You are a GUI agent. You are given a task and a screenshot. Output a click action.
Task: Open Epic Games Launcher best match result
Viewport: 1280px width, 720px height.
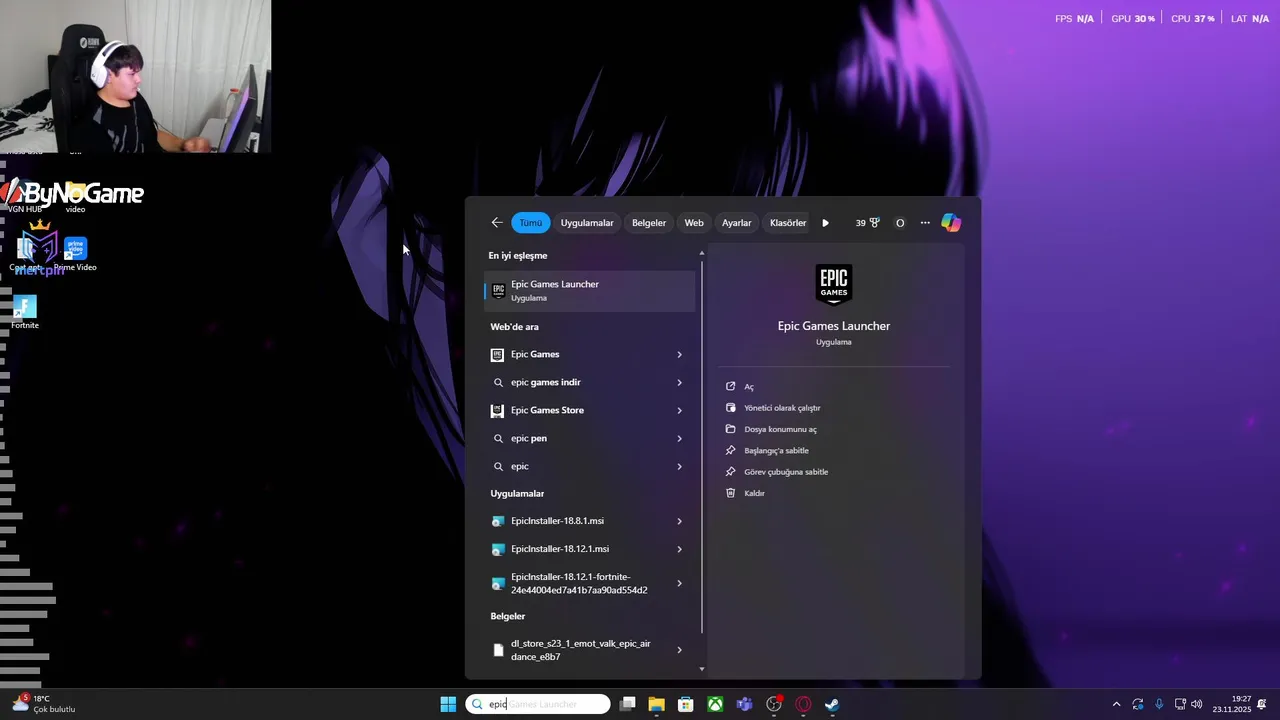[590, 290]
